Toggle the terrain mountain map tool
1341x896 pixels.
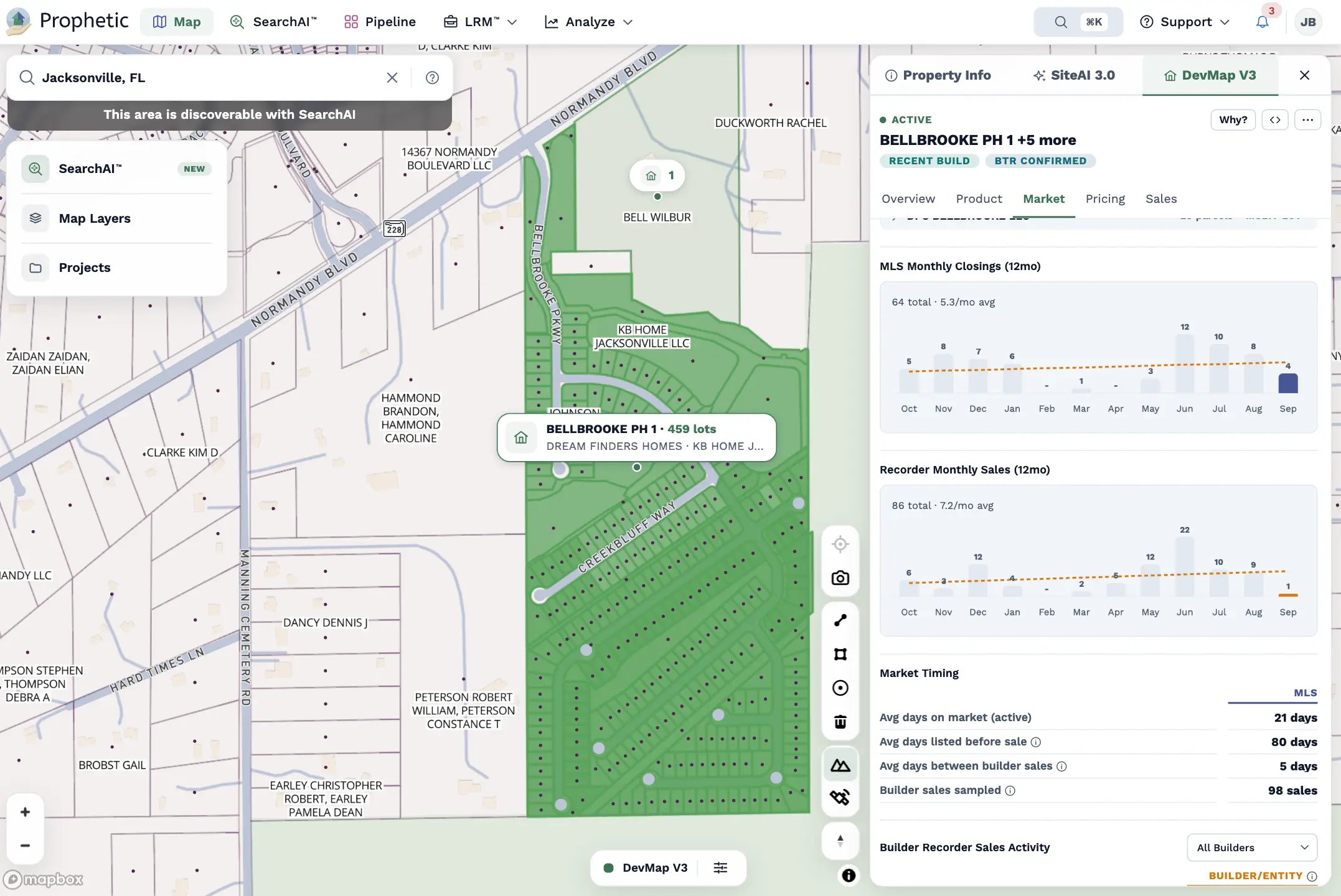840,765
